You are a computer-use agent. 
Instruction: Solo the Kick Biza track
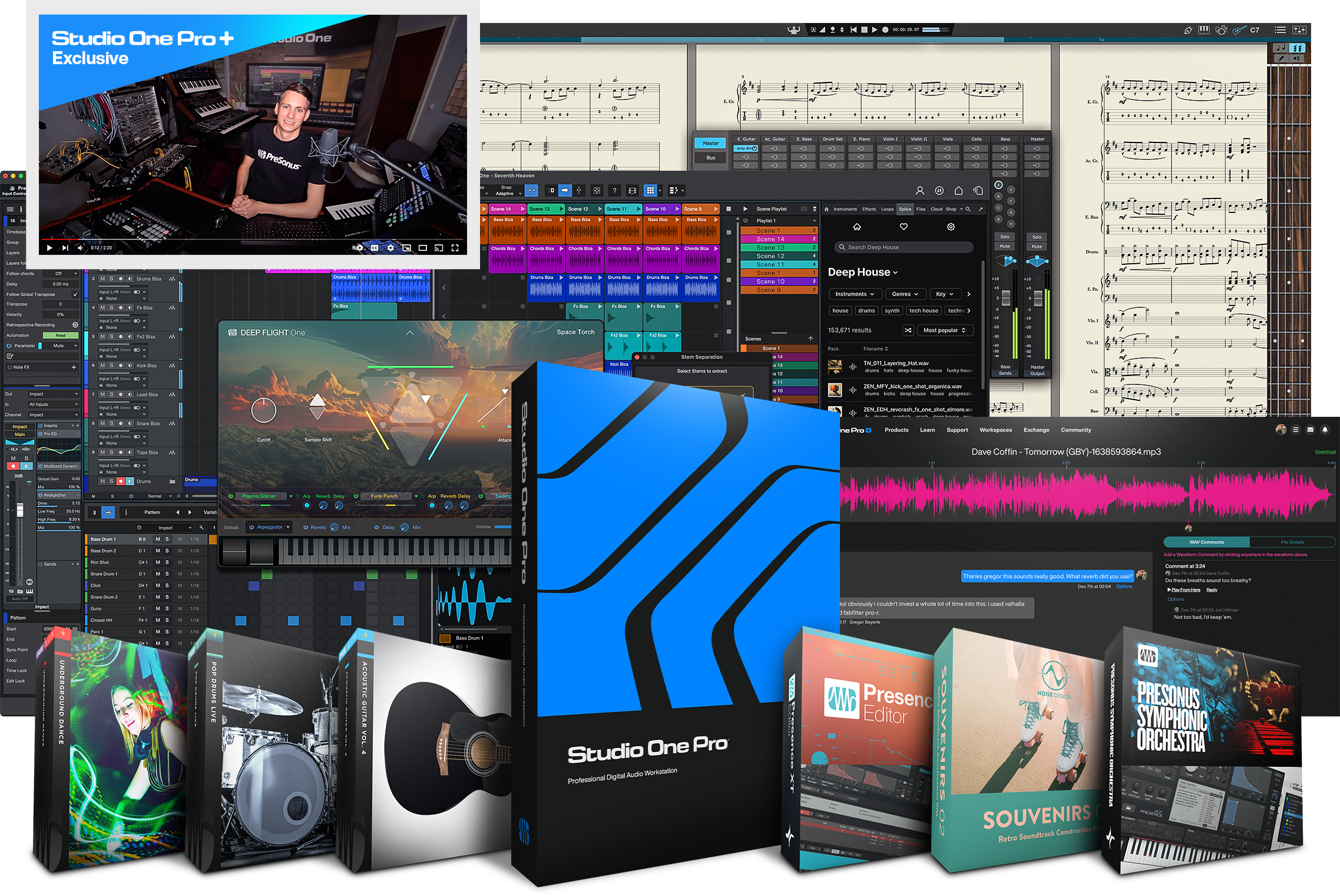pos(111,366)
